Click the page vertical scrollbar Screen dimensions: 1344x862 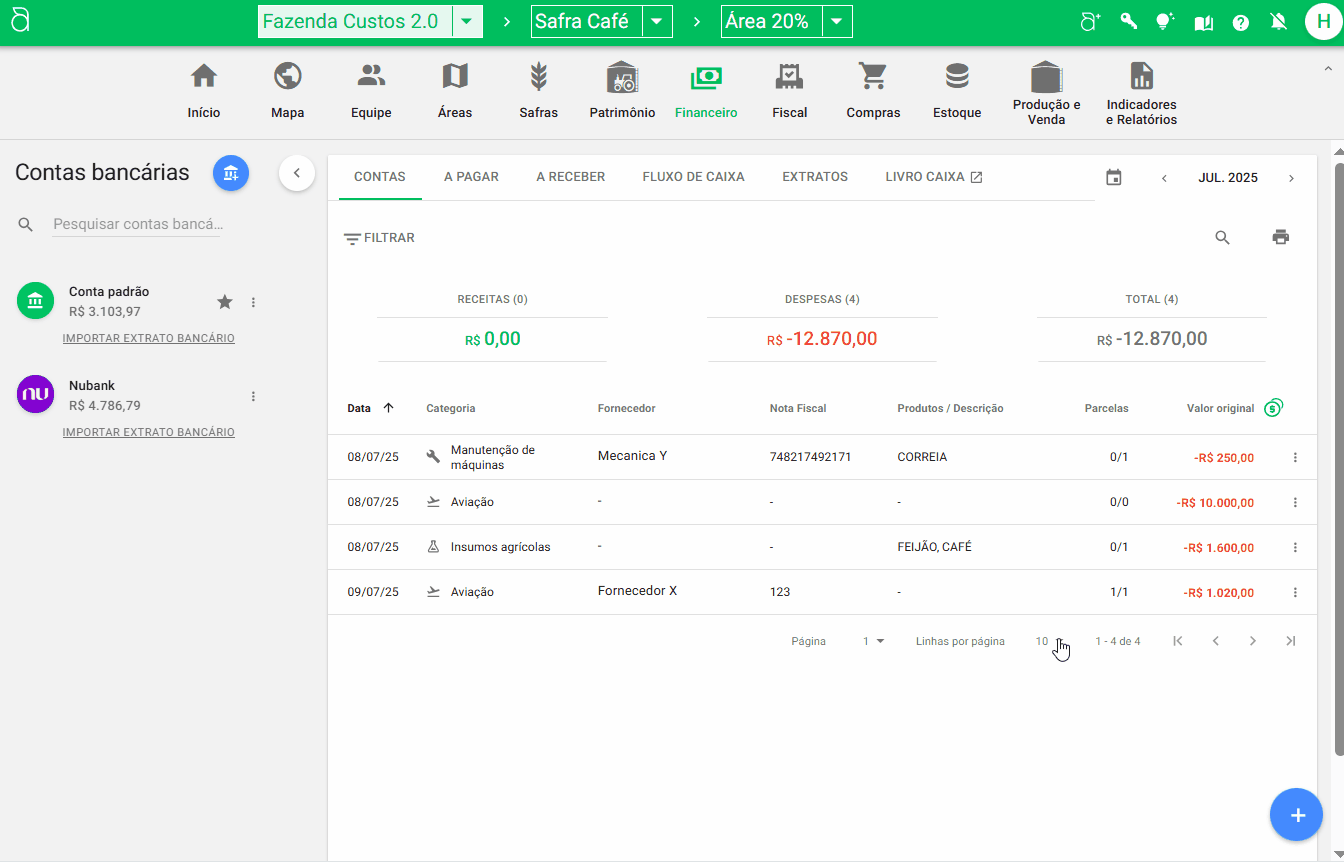pos(1338,450)
